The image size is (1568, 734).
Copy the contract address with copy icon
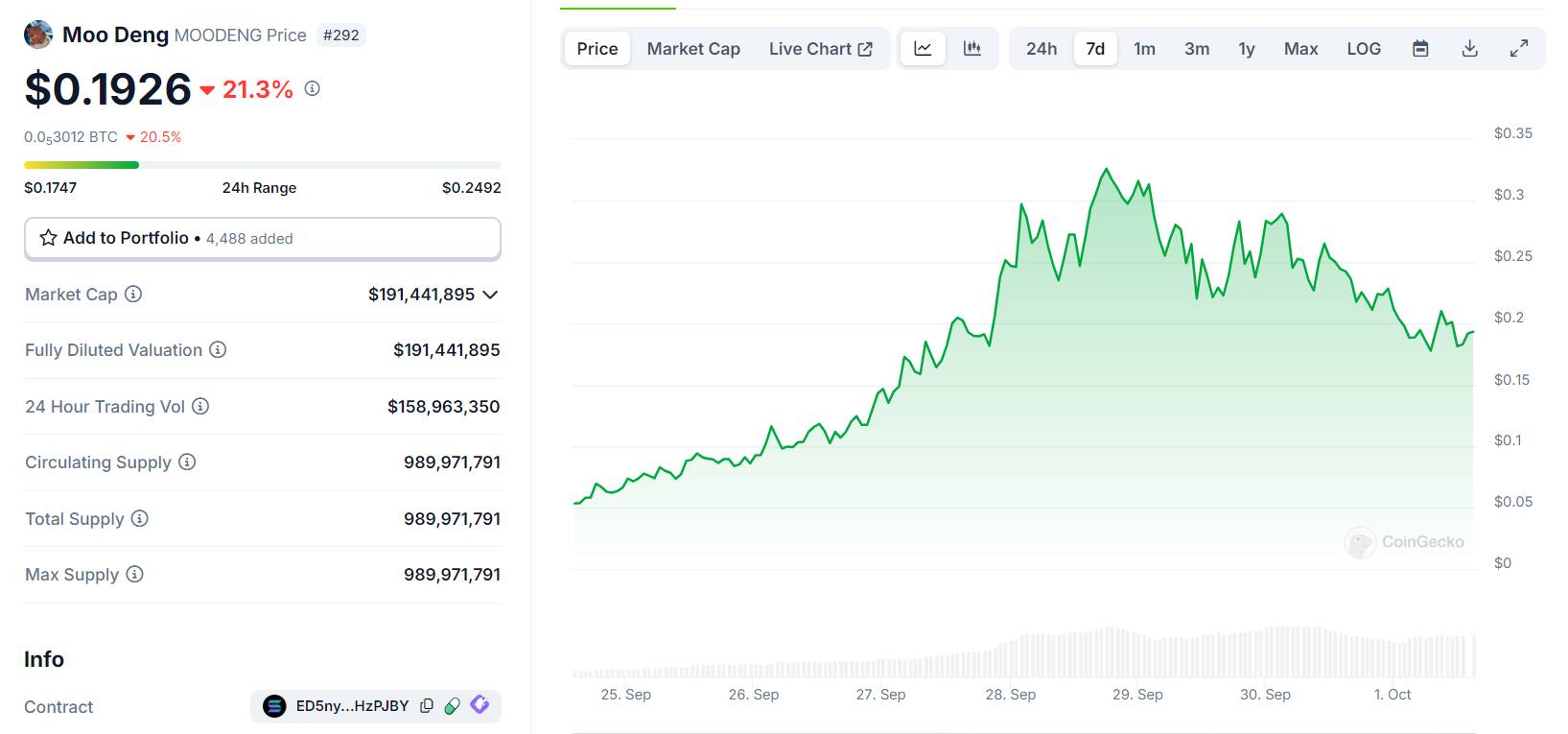[427, 706]
